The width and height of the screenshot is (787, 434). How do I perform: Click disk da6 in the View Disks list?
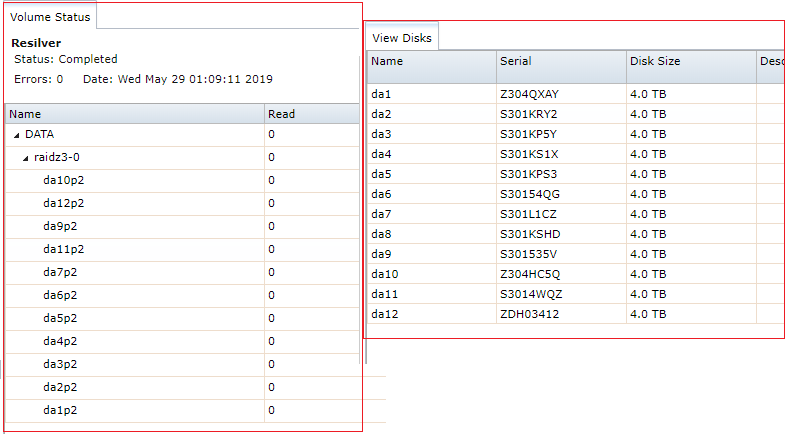point(381,194)
